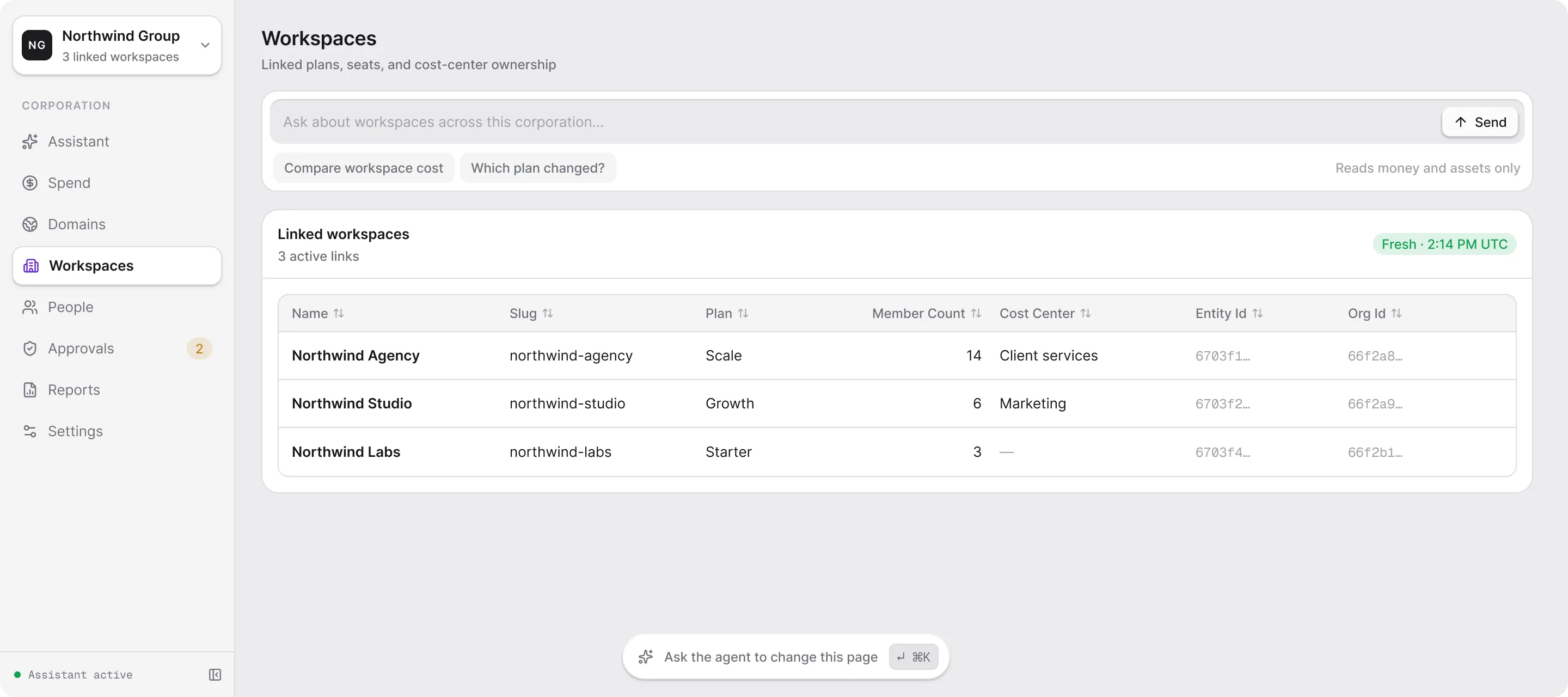1568x697 pixels.
Task: Open Approvals in the sidebar
Action: pos(117,348)
